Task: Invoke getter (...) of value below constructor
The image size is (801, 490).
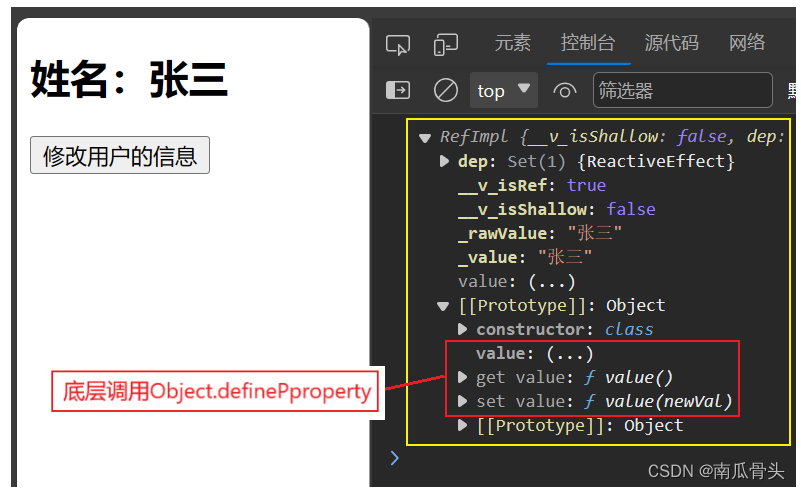Action: (570, 354)
